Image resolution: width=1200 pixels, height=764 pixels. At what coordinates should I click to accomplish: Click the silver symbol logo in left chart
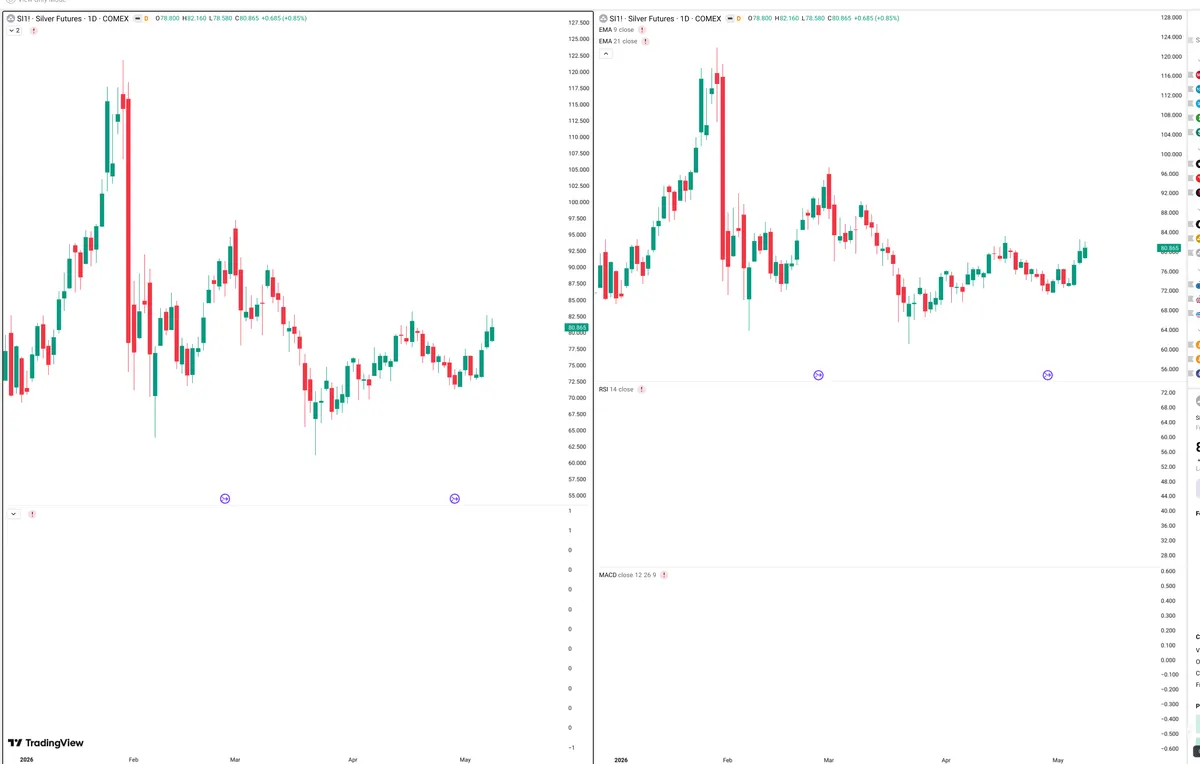(10, 18)
